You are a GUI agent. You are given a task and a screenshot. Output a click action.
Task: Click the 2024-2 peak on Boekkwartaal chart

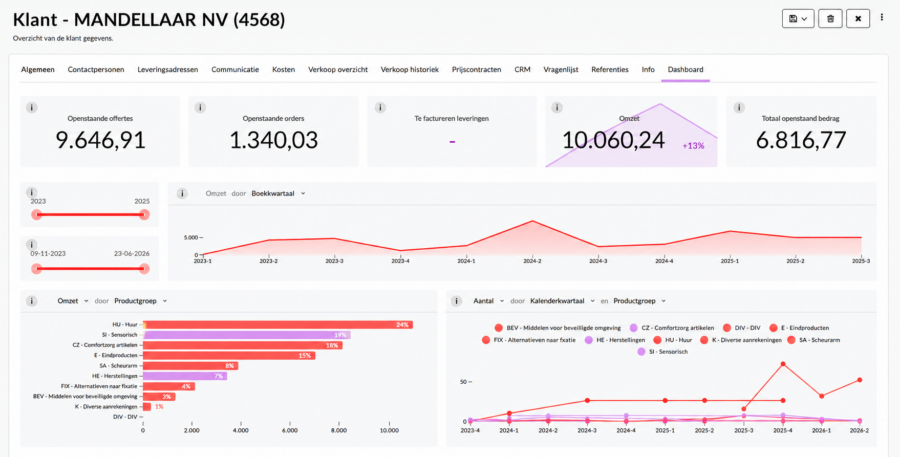click(533, 221)
